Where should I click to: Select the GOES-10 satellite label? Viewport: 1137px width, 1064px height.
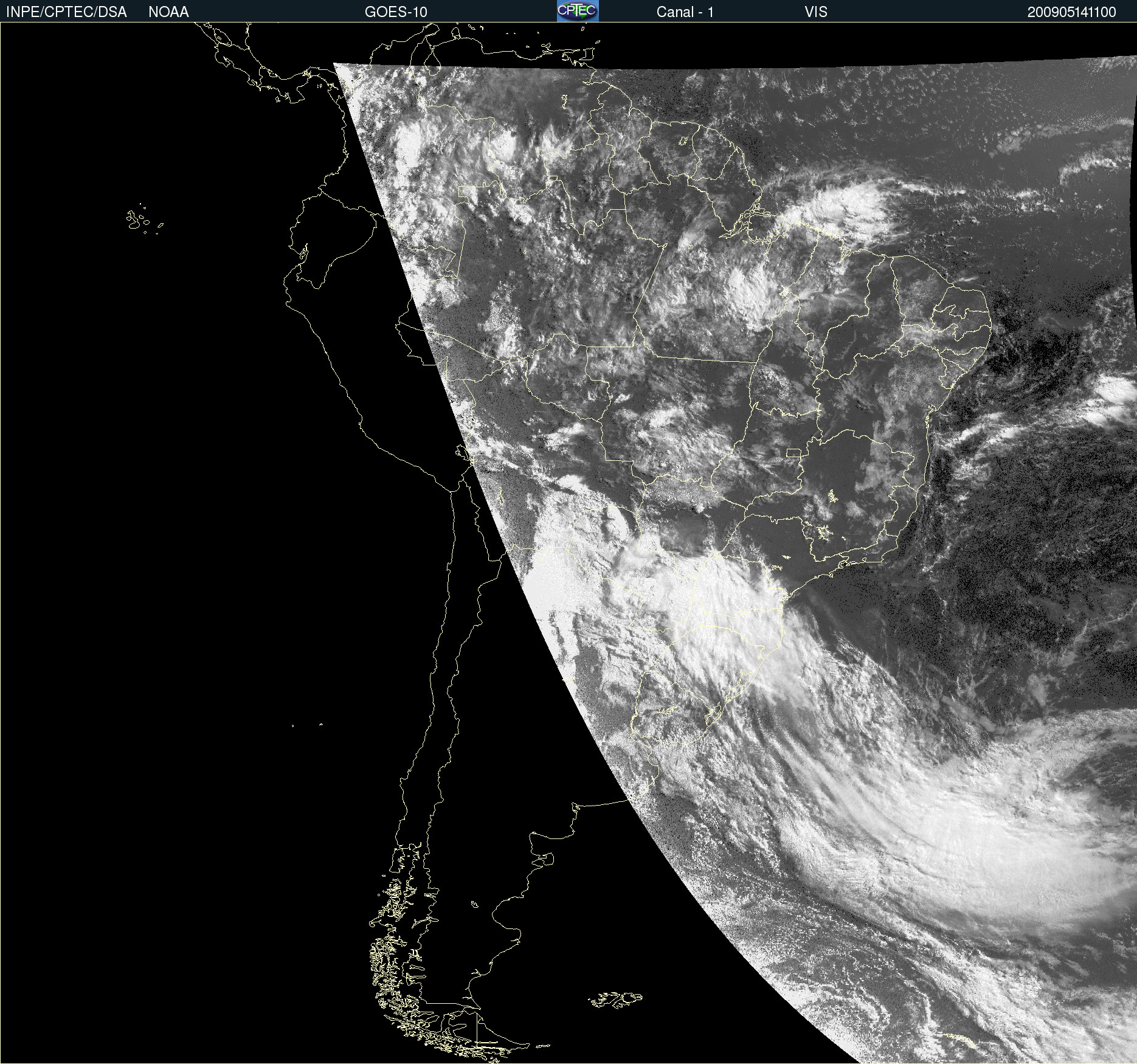[x=396, y=12]
